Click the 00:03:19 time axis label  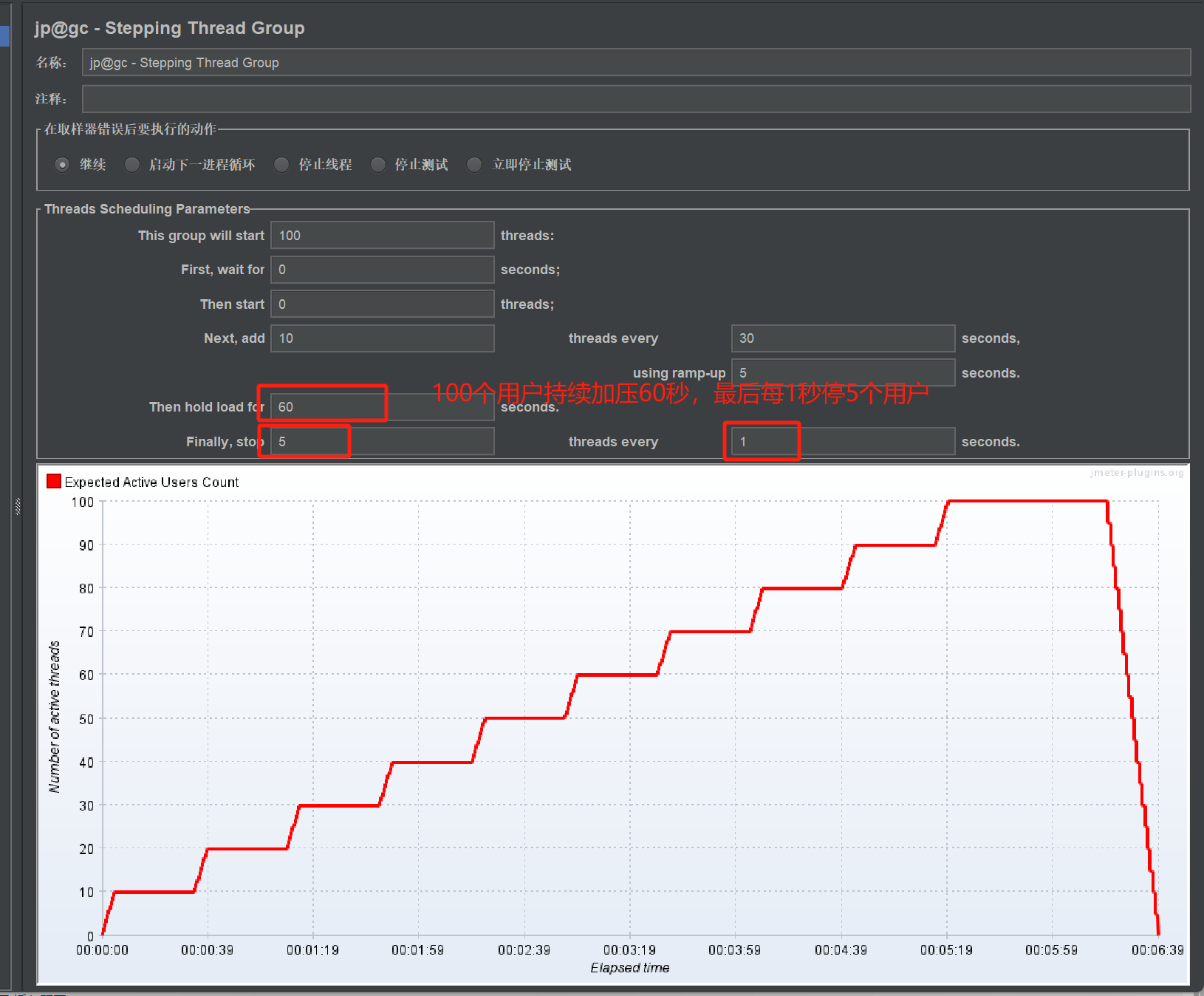click(629, 950)
